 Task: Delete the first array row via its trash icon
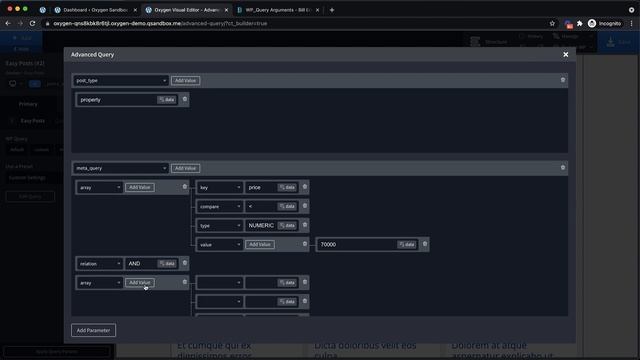pyautogui.click(x=184, y=187)
